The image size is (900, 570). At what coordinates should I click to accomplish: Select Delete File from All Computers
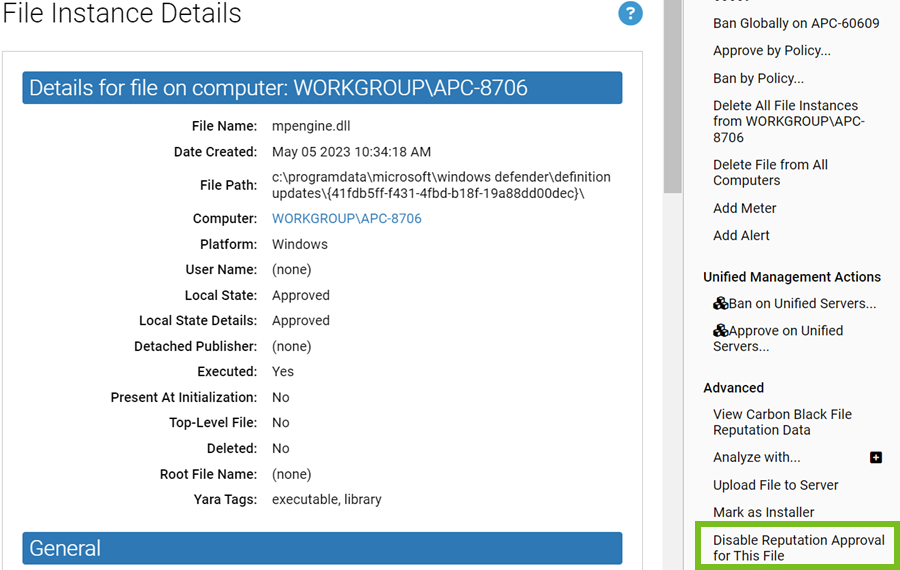click(x=770, y=173)
